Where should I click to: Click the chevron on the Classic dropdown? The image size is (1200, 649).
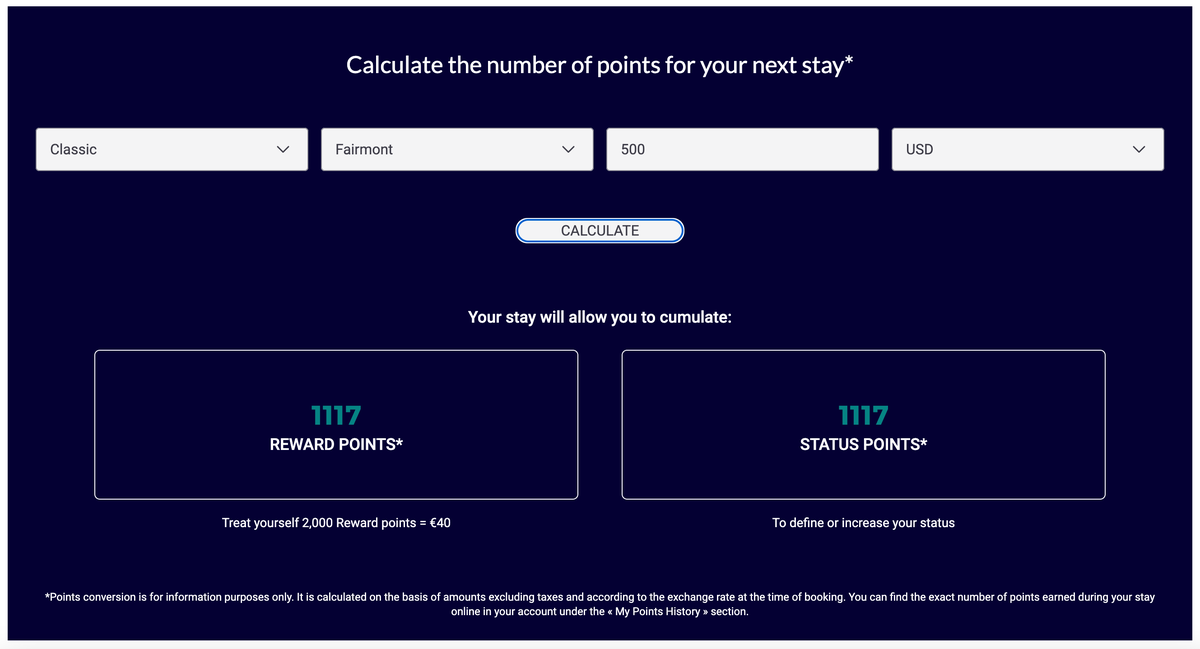pyautogui.click(x=282, y=148)
